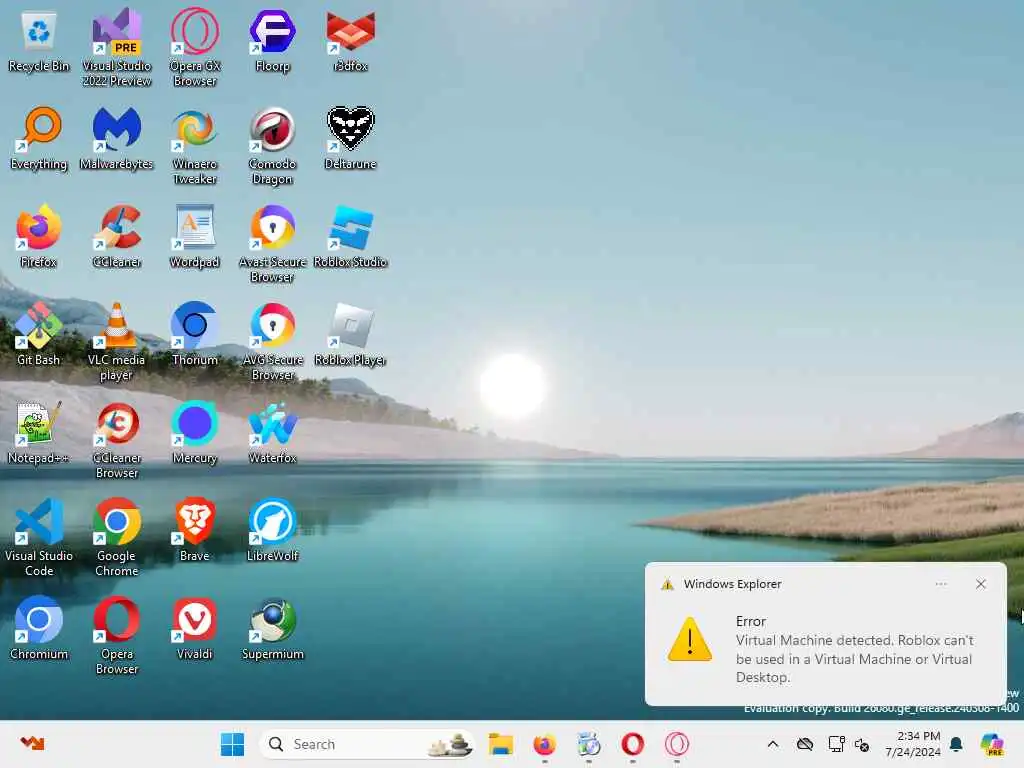Switch to Firefox on the taskbar
The height and width of the screenshot is (768, 1024).
pos(545,744)
